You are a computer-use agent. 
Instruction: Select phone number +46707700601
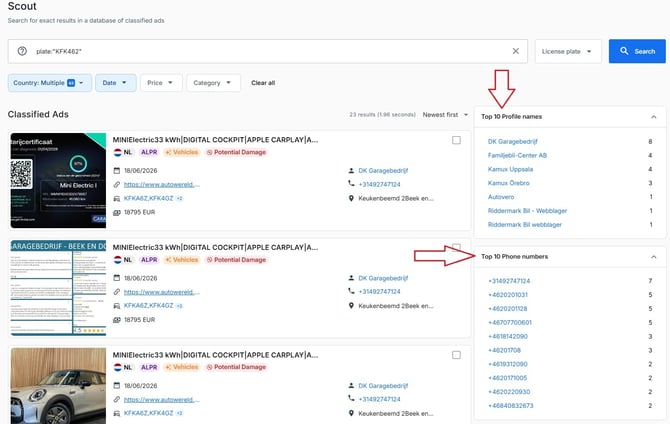coord(510,323)
